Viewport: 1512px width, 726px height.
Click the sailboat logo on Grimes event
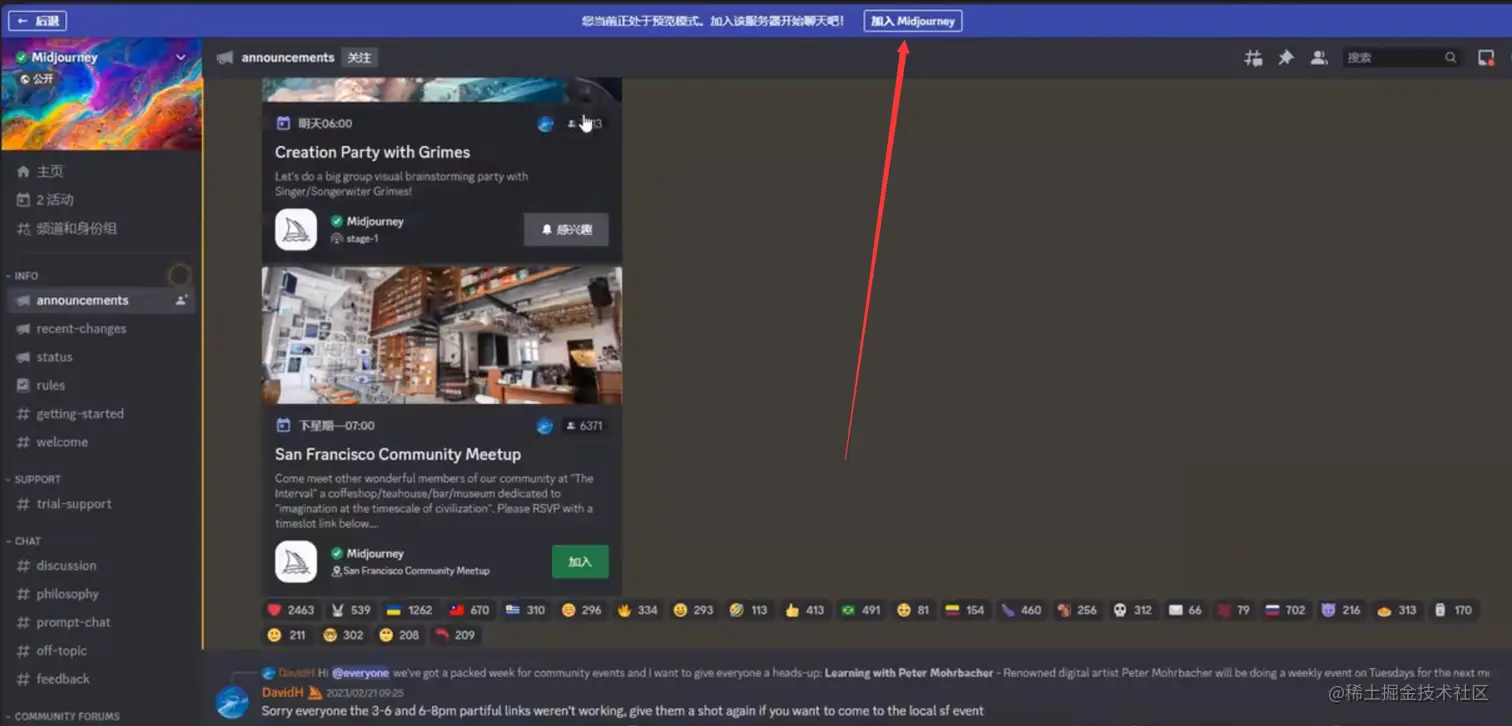coord(296,230)
